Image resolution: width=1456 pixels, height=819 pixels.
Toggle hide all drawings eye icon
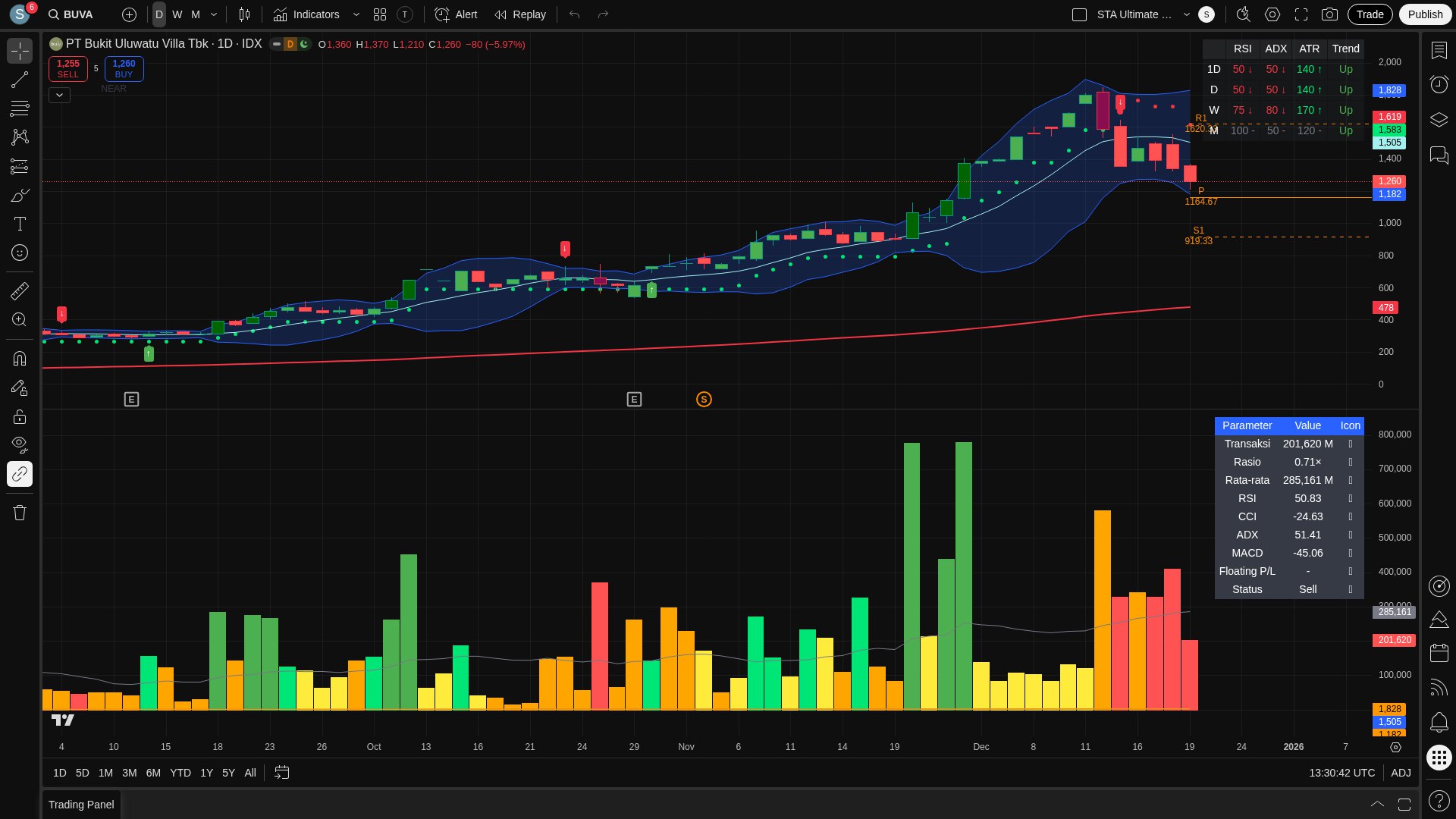tap(20, 444)
